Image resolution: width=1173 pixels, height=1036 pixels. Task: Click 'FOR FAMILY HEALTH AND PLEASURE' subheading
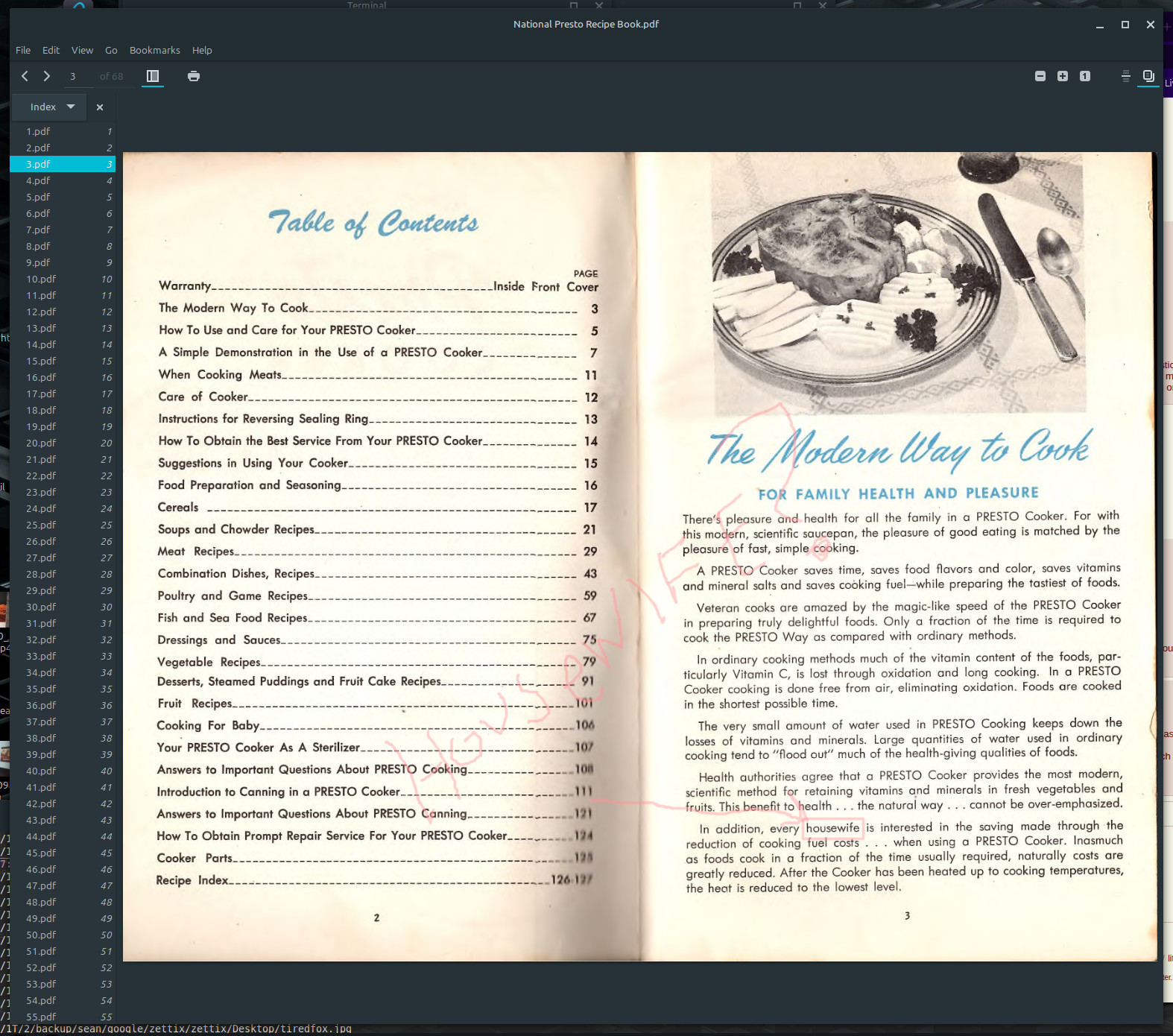pyautogui.click(x=898, y=493)
